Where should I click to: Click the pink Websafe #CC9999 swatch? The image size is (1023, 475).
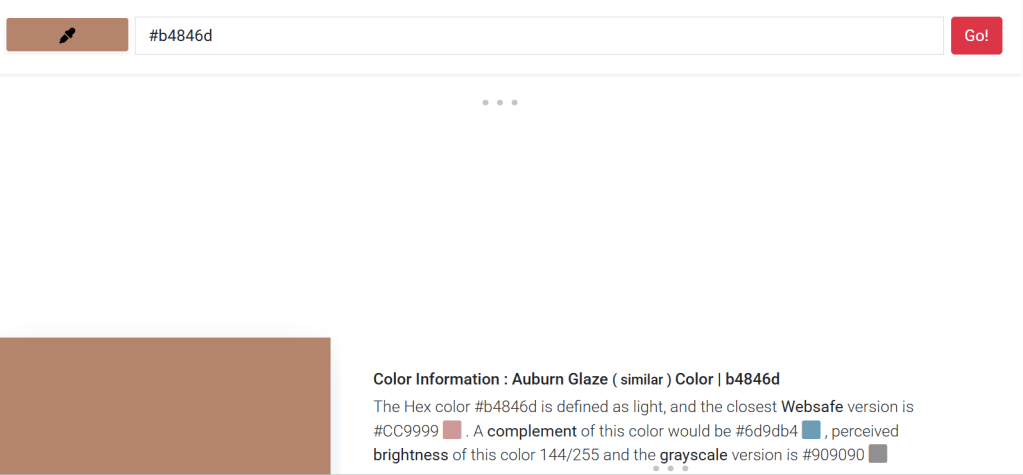point(452,430)
